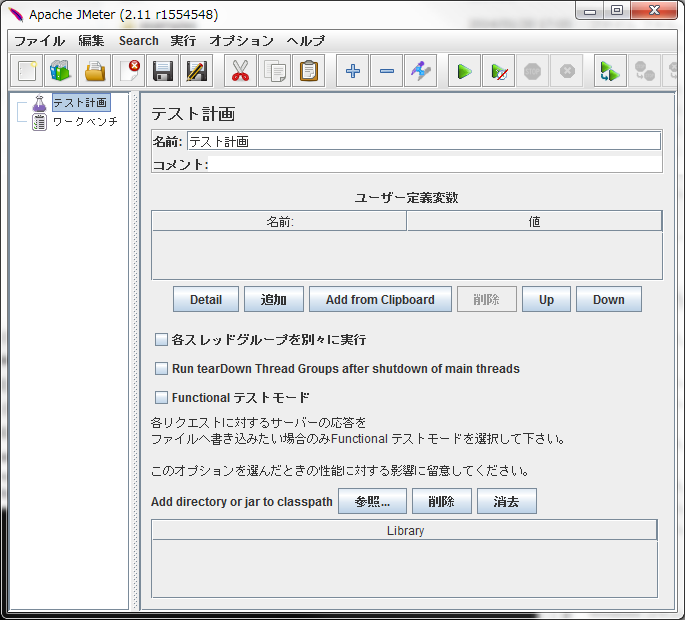Click the Remote start all icon

(610, 71)
